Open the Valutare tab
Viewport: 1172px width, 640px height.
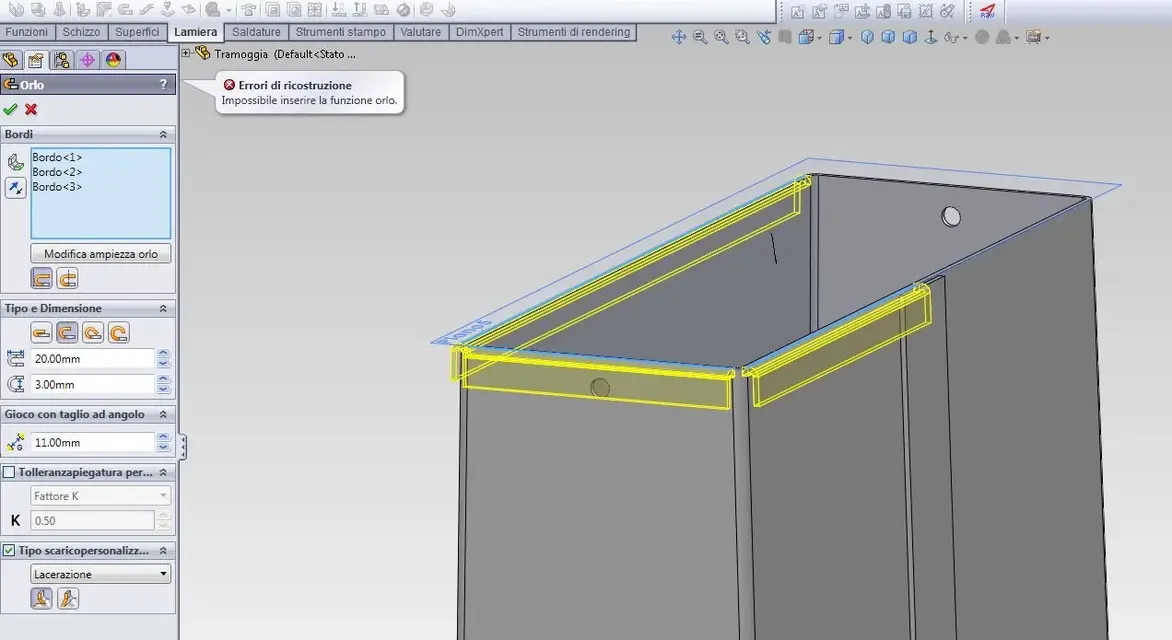[x=420, y=32]
